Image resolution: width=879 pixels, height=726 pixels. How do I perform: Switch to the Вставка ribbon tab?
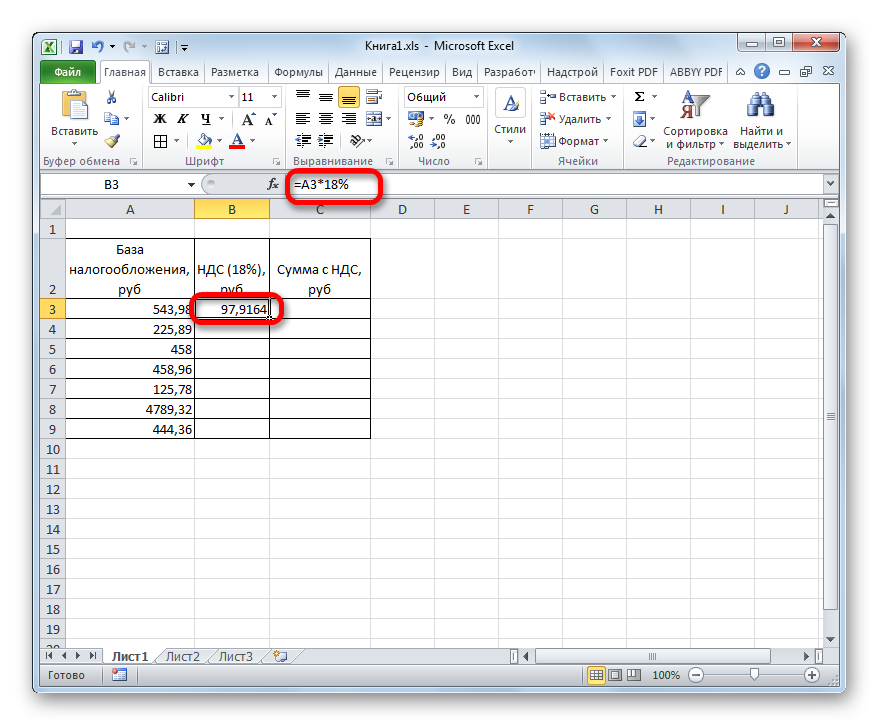178,72
